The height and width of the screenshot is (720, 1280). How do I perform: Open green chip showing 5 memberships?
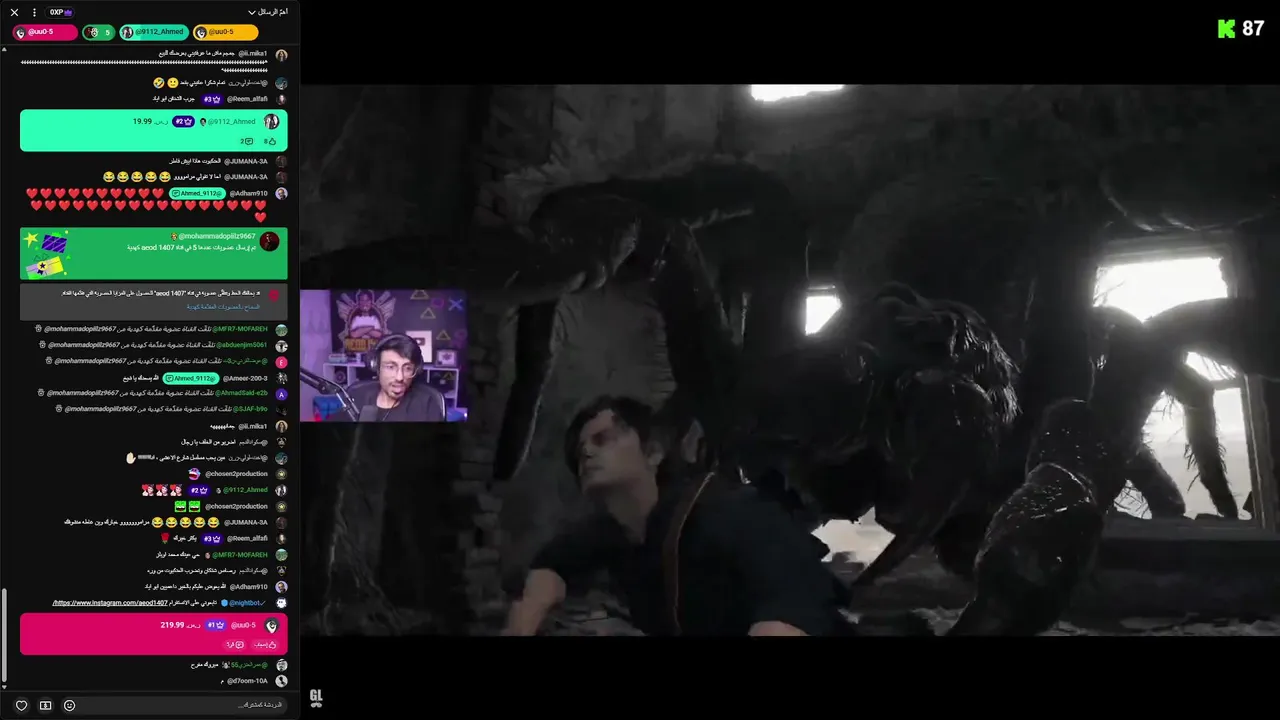click(98, 32)
